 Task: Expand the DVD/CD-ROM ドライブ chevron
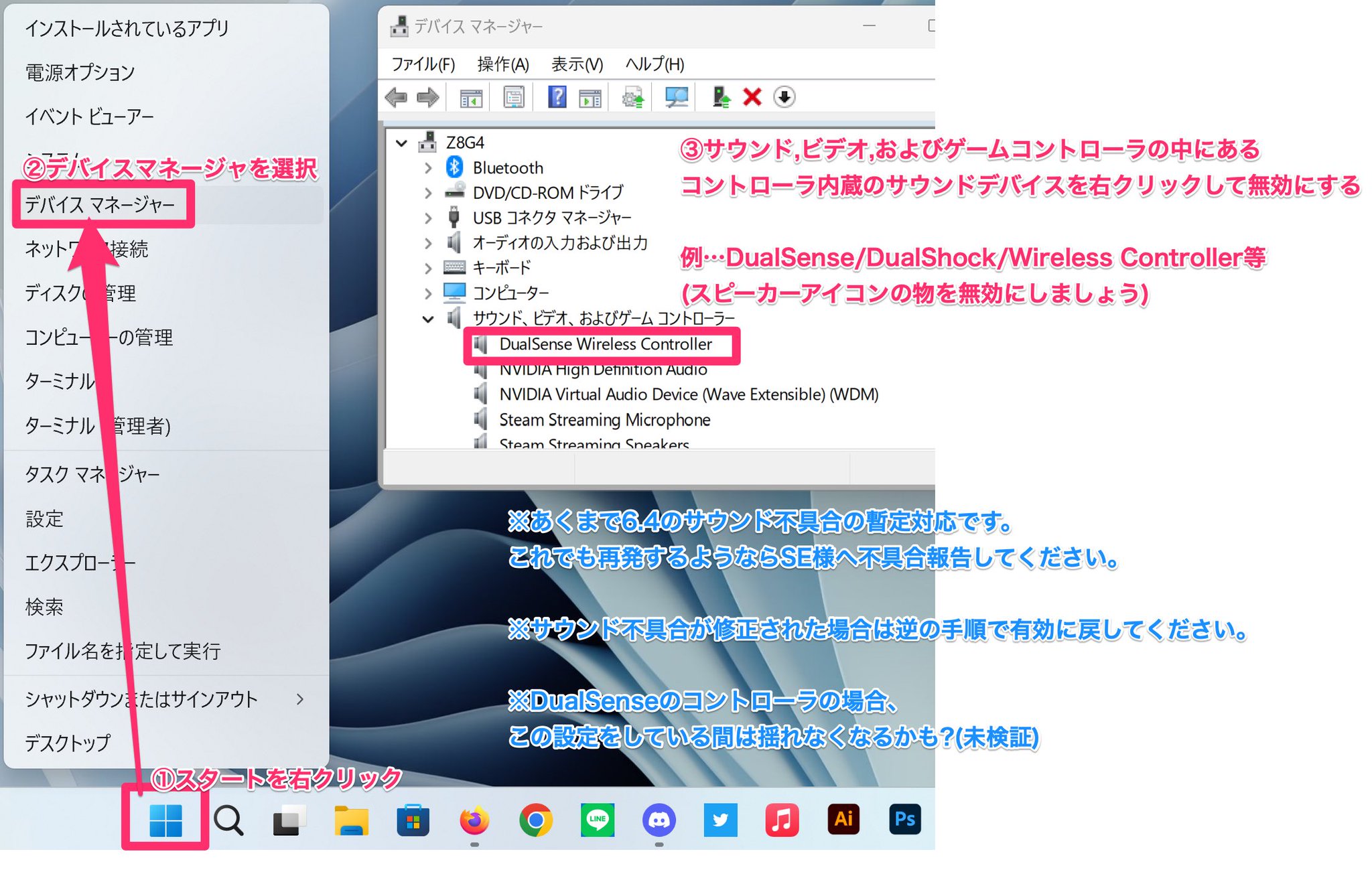428,193
